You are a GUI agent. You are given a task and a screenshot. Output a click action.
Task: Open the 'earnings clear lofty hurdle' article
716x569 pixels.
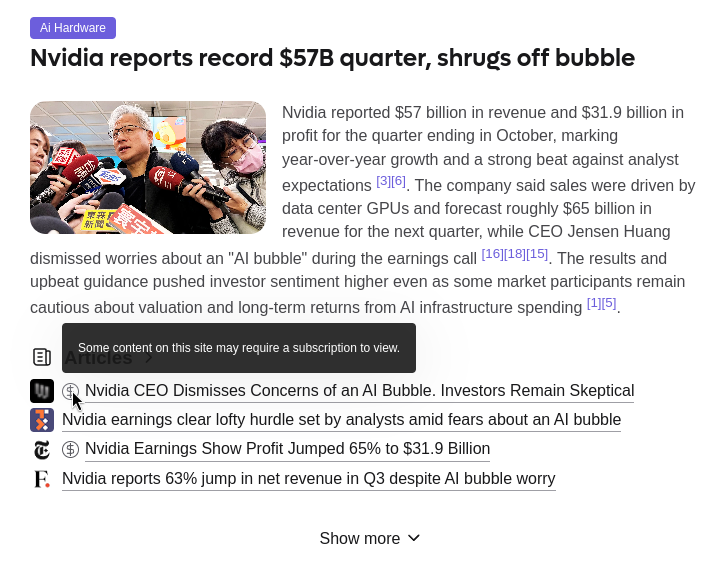341,420
